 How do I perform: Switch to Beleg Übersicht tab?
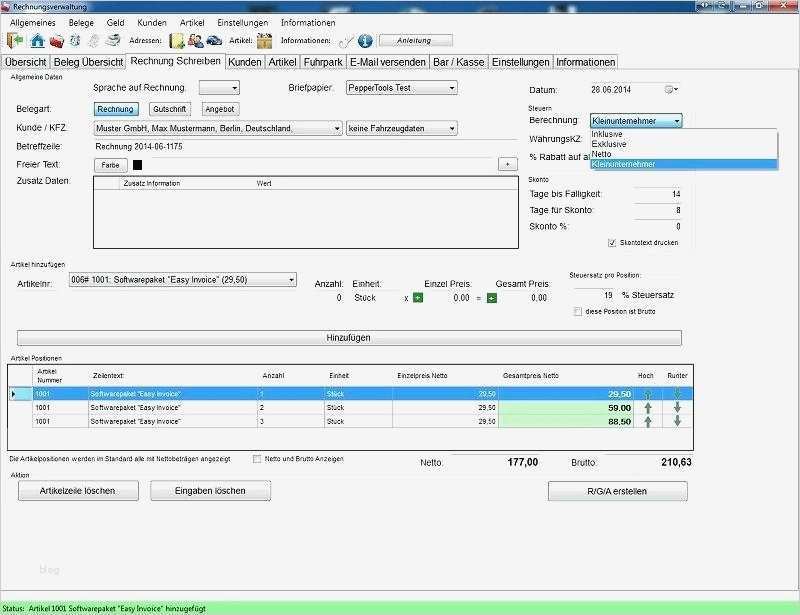pos(88,62)
